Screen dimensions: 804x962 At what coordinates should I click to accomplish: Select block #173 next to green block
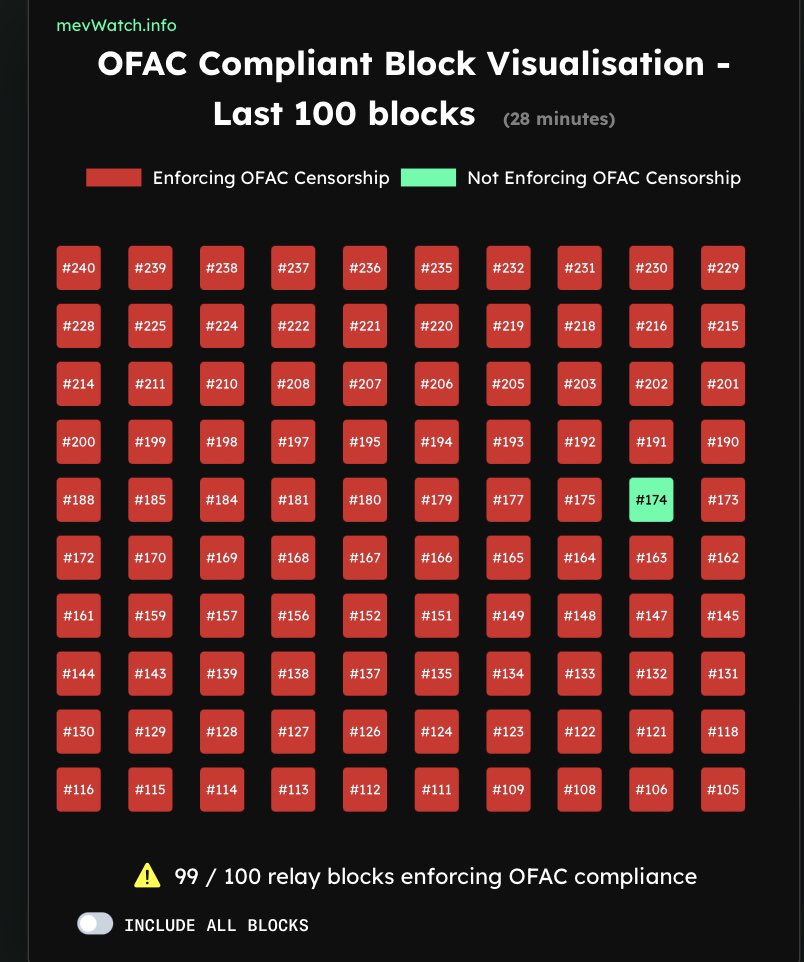pos(723,500)
